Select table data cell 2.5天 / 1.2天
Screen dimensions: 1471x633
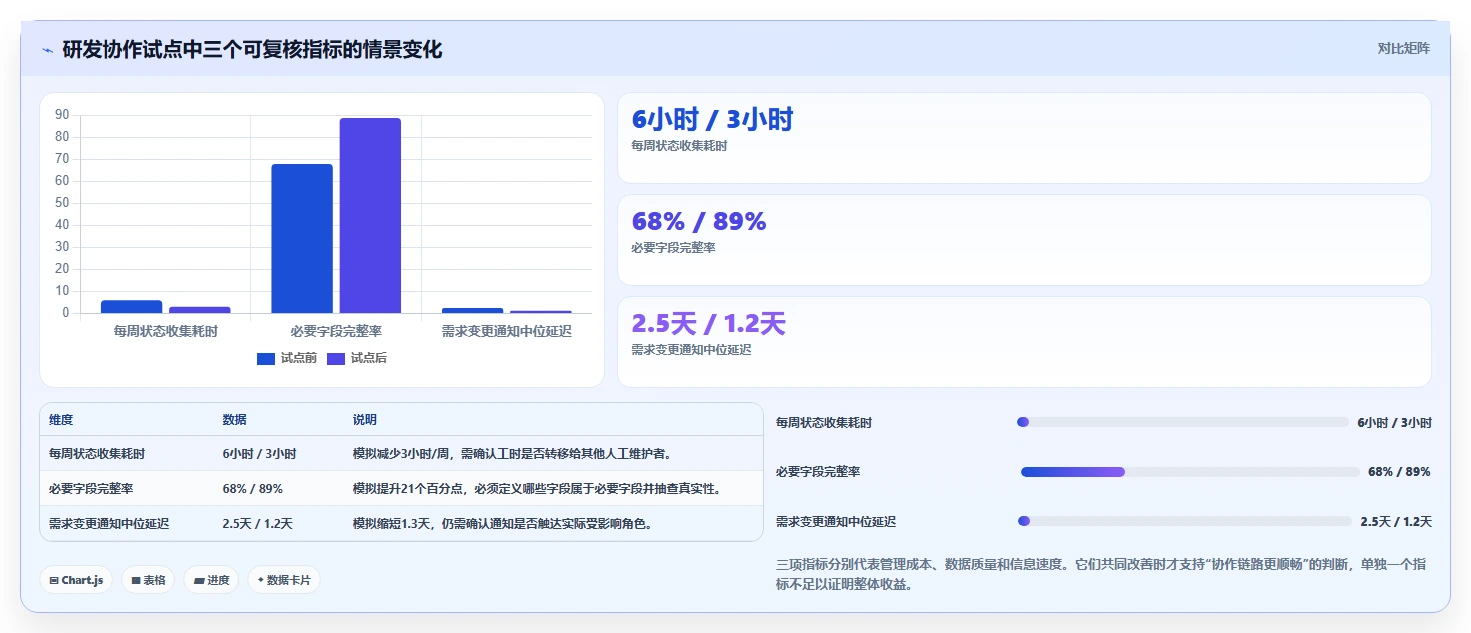(257, 524)
